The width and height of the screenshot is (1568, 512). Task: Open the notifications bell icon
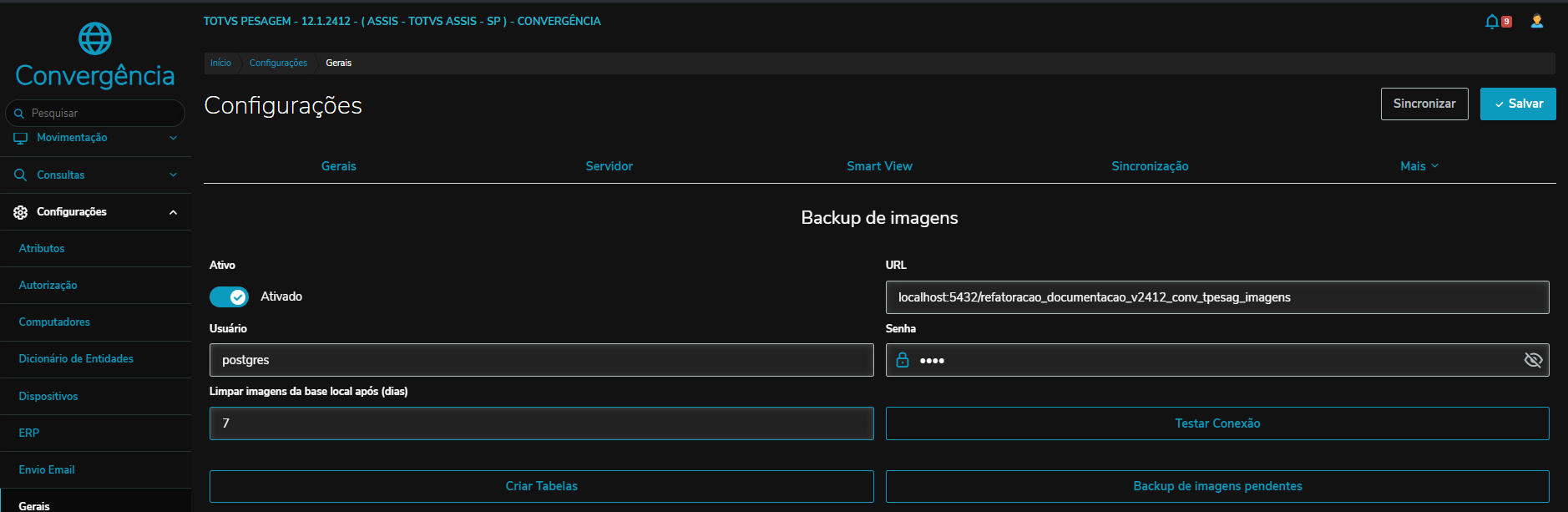[x=1492, y=22]
